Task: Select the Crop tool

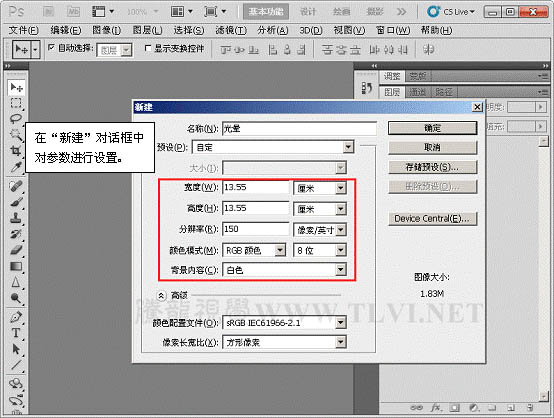Action: tap(16, 151)
